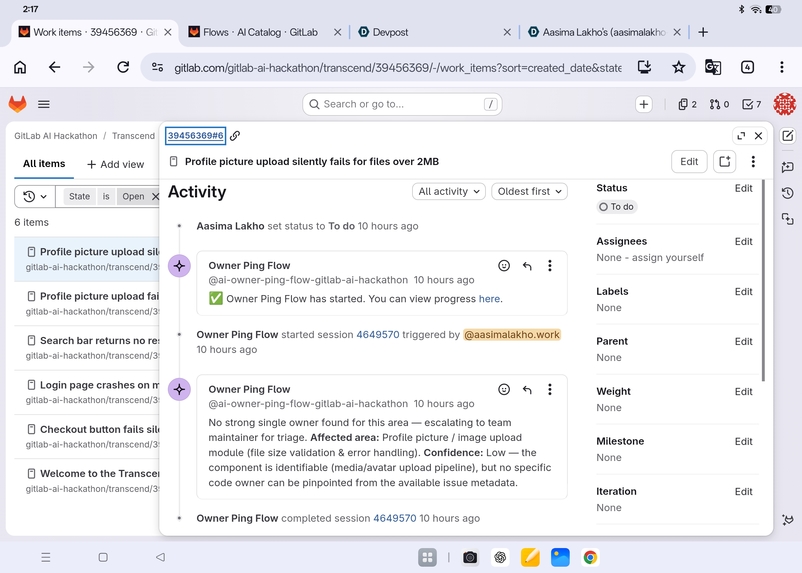
Task: Bookmark this page with the star icon
Action: pos(678,67)
